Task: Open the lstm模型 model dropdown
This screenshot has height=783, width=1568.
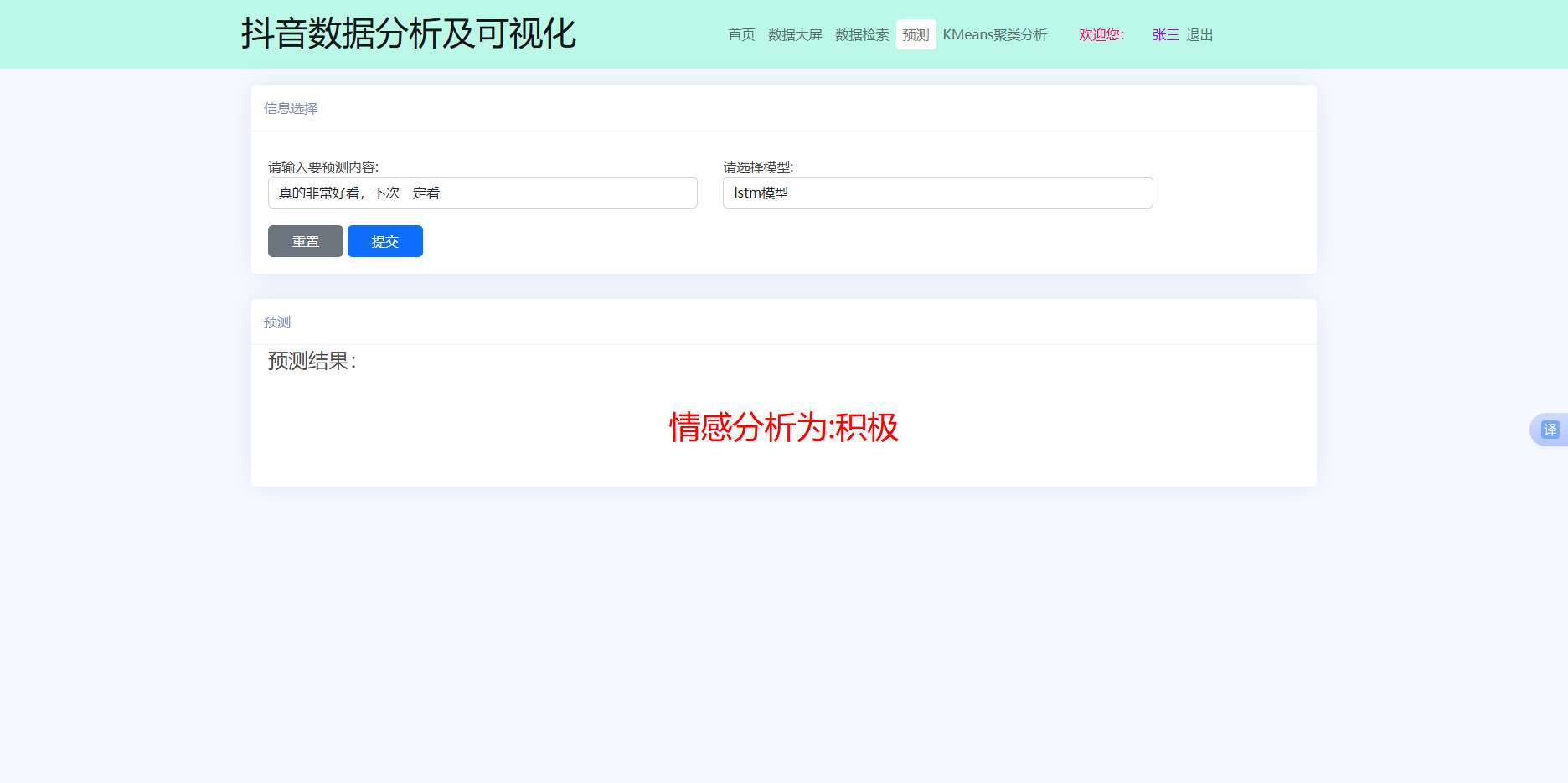Action: click(x=938, y=193)
